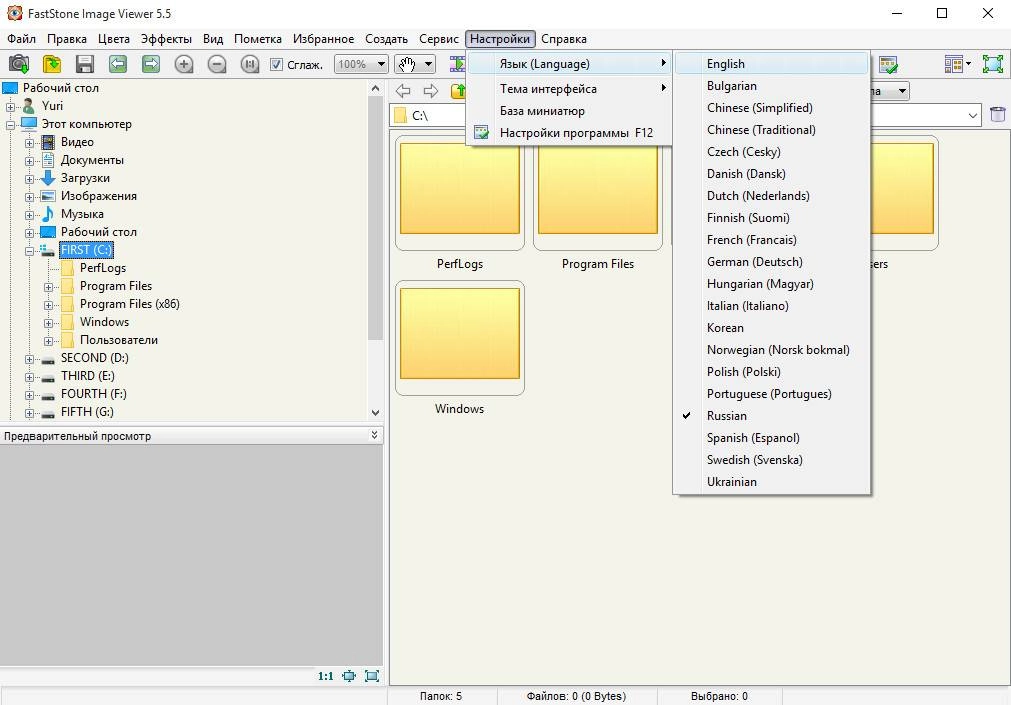The width and height of the screenshot is (1011, 705).
Task: Expand the Yuri tree node
Action: pos(11,106)
